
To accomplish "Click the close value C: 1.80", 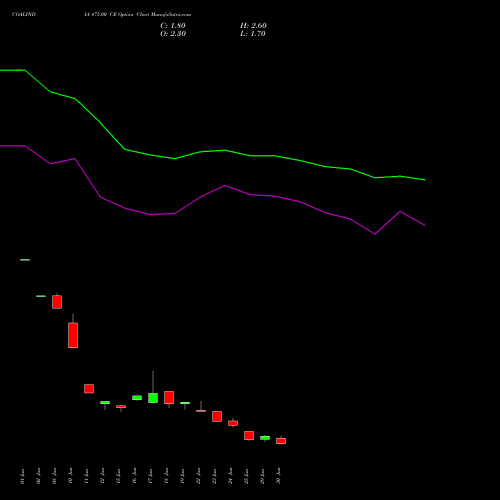I will (173, 26).
